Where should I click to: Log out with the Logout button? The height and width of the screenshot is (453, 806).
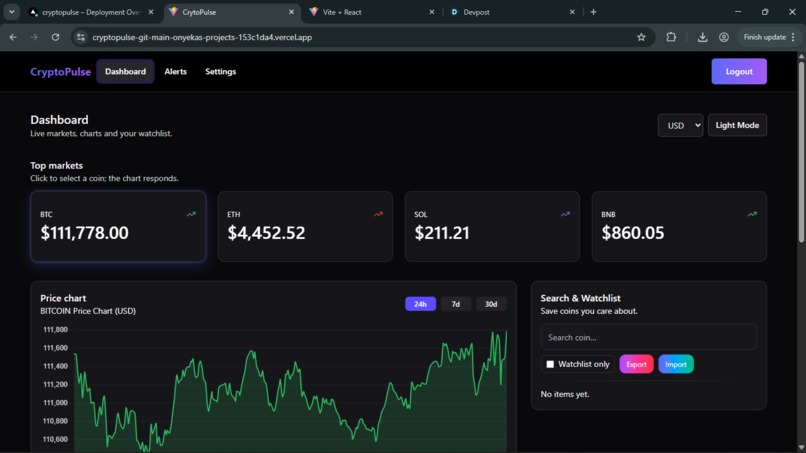[739, 71]
